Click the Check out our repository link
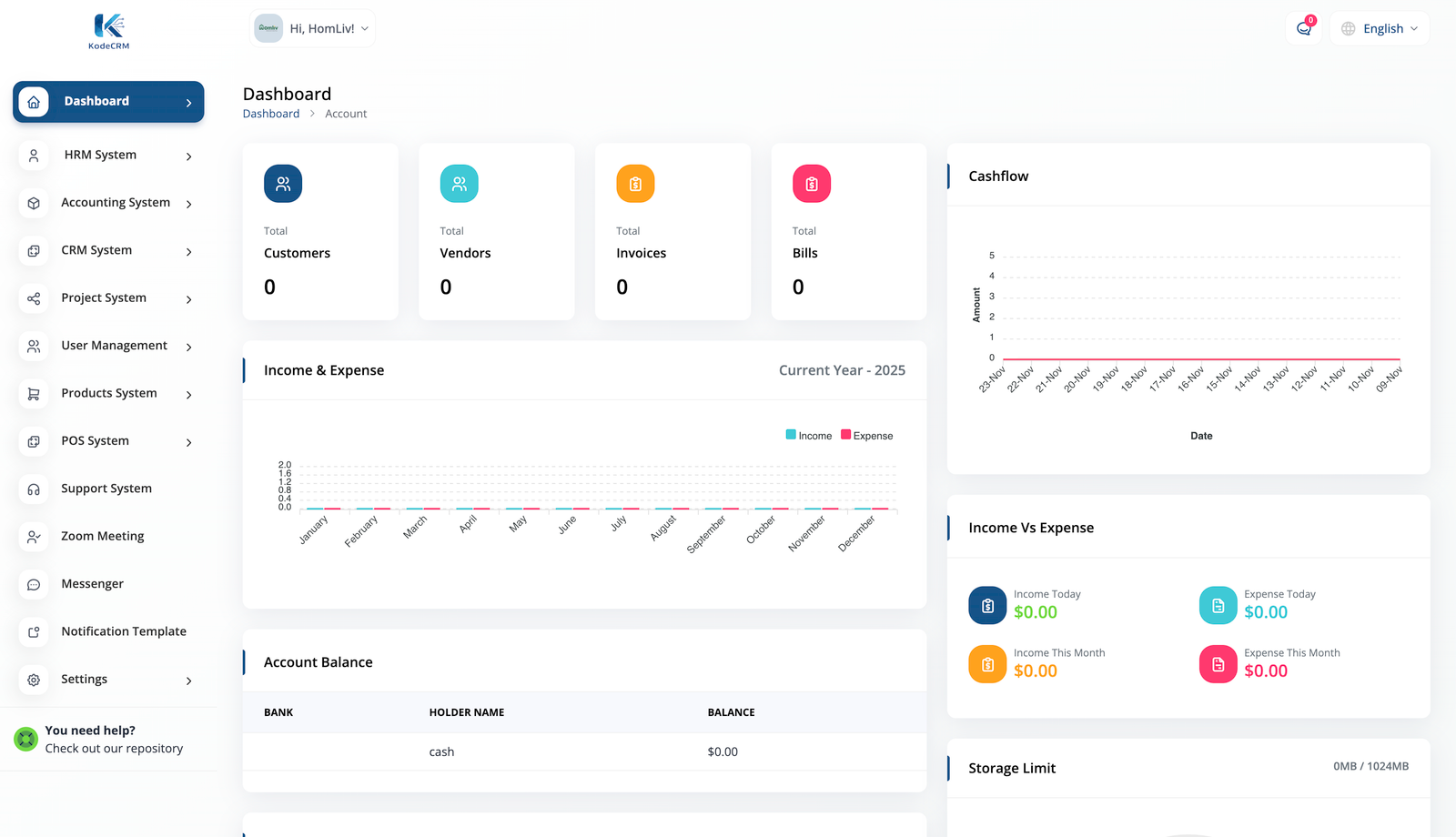The image size is (1456, 837). [x=114, y=749]
